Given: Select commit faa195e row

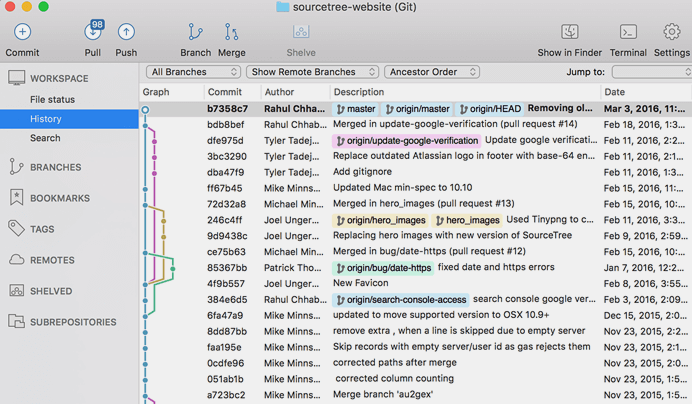Looking at the screenshot, I should point(416,347).
